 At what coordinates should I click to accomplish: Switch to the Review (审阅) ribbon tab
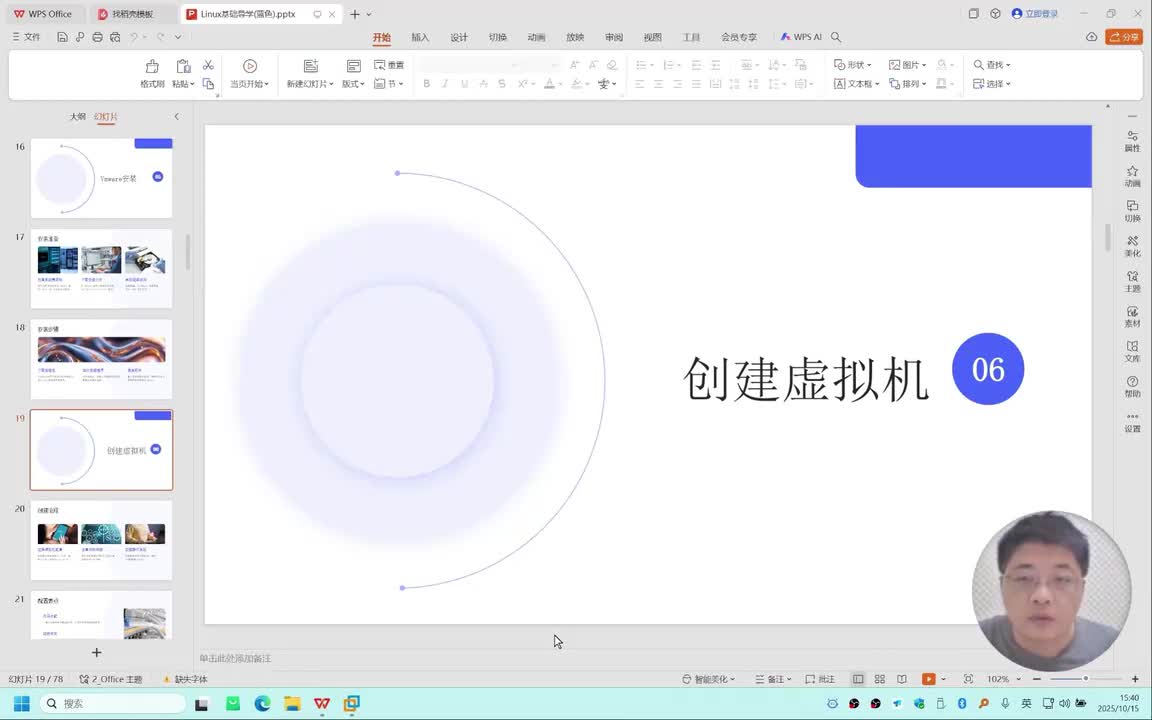click(x=614, y=37)
